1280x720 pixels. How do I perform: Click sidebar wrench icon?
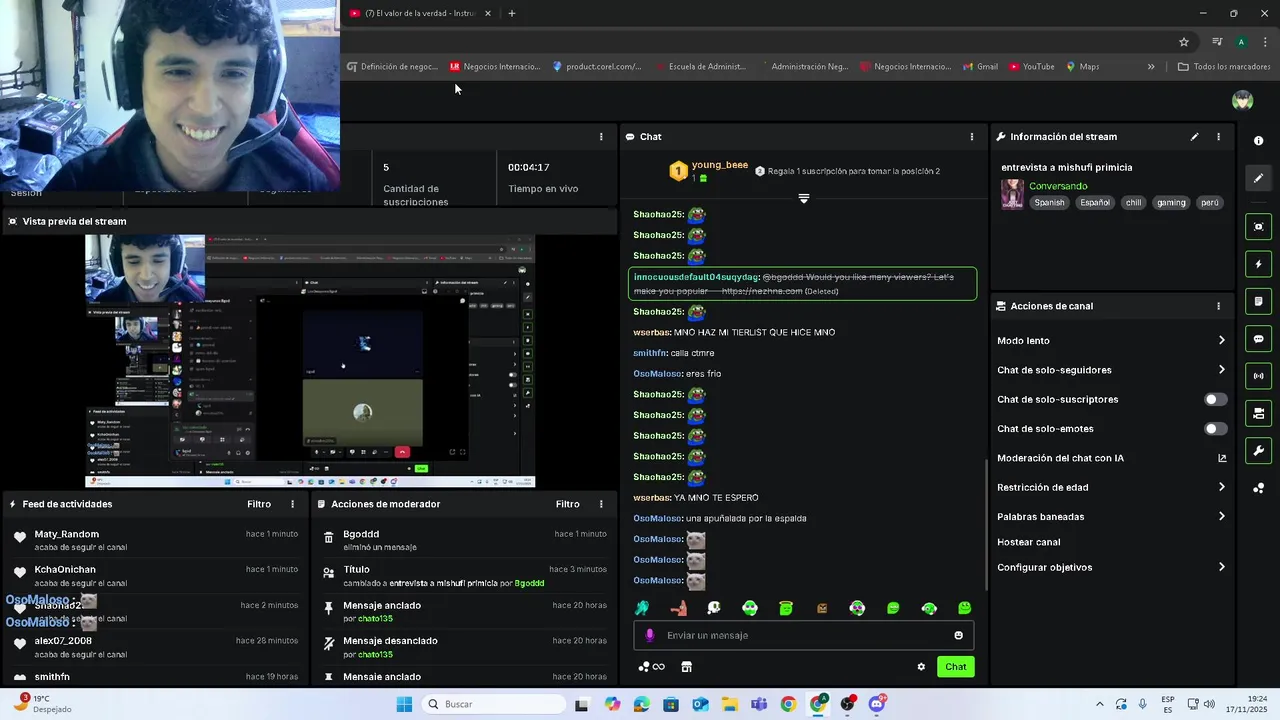coord(1259,451)
